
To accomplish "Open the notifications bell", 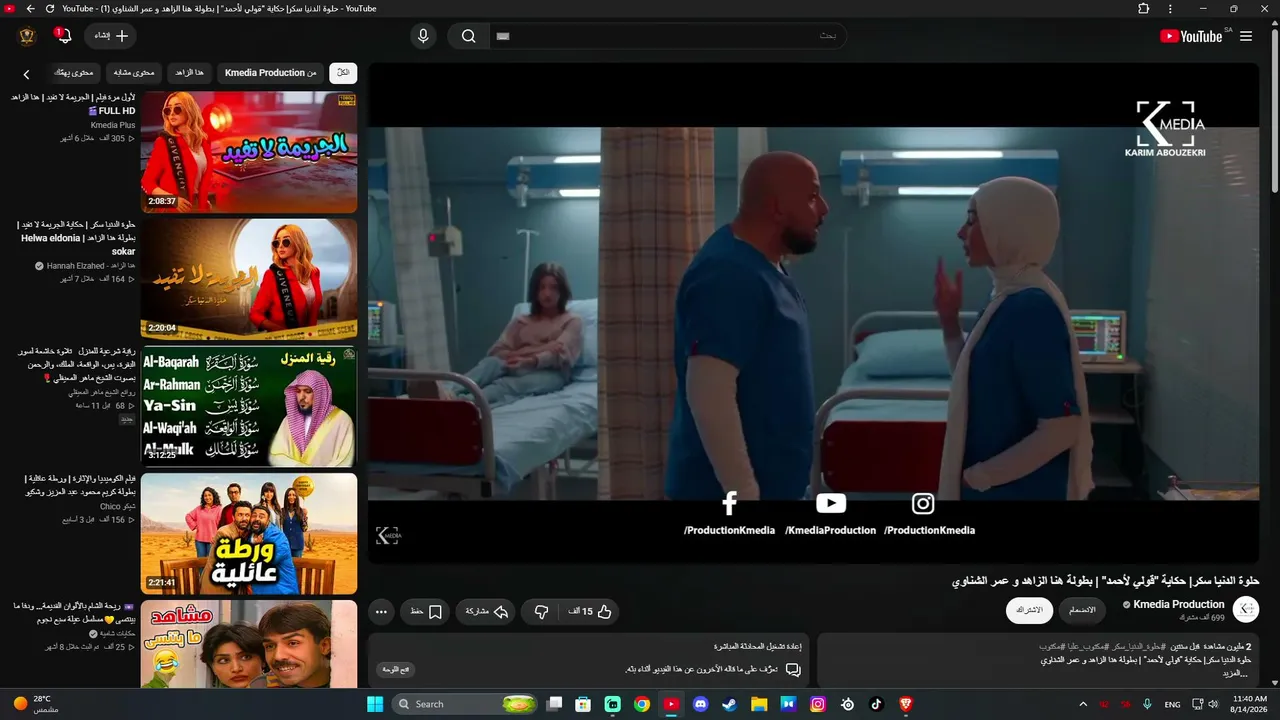I will tap(65, 36).
